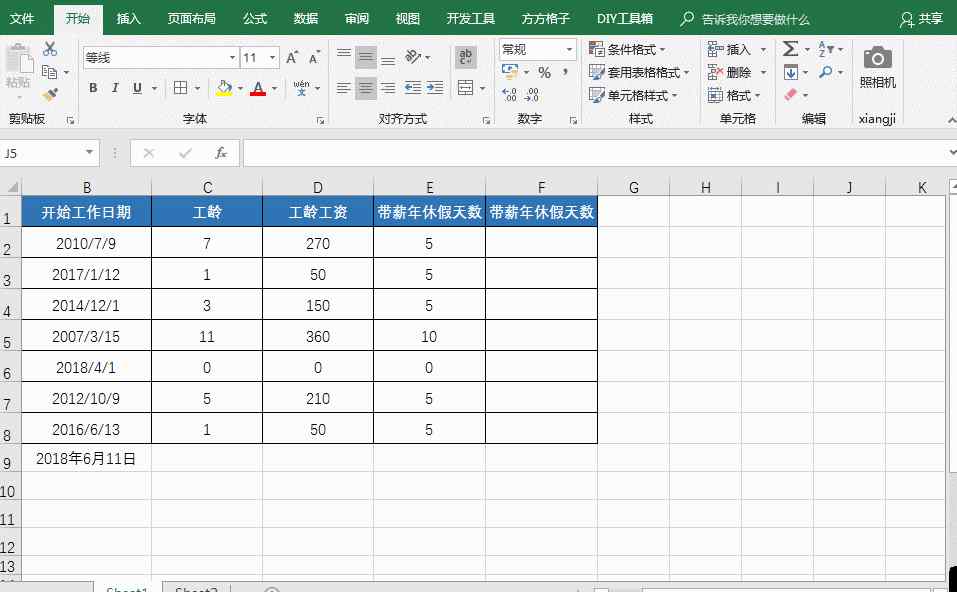
Task: Click the 共享 Share button
Action: pos(922,20)
